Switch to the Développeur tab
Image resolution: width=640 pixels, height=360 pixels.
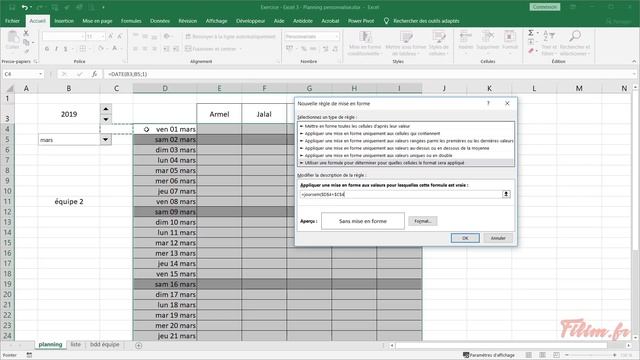coord(251,21)
